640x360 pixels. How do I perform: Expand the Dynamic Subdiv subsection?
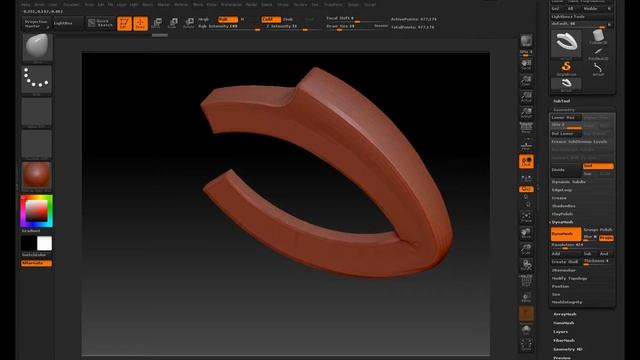point(569,182)
